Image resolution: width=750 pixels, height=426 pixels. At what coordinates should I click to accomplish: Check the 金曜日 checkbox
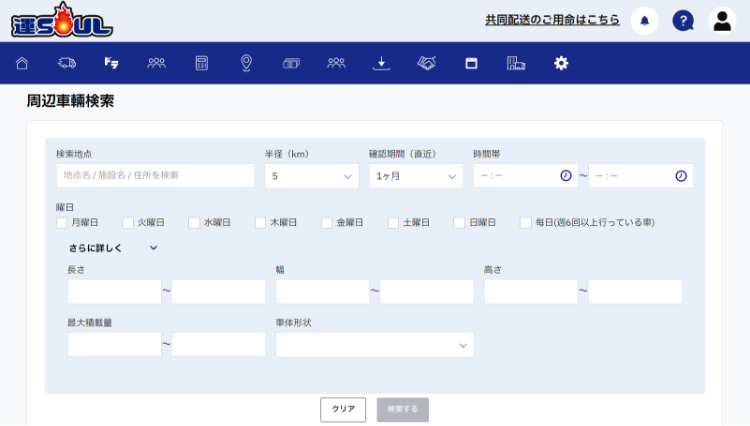[327, 223]
